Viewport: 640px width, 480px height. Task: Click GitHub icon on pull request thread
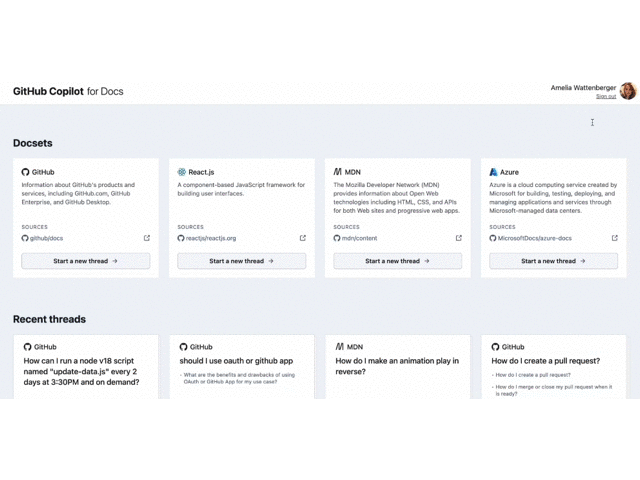click(x=495, y=347)
